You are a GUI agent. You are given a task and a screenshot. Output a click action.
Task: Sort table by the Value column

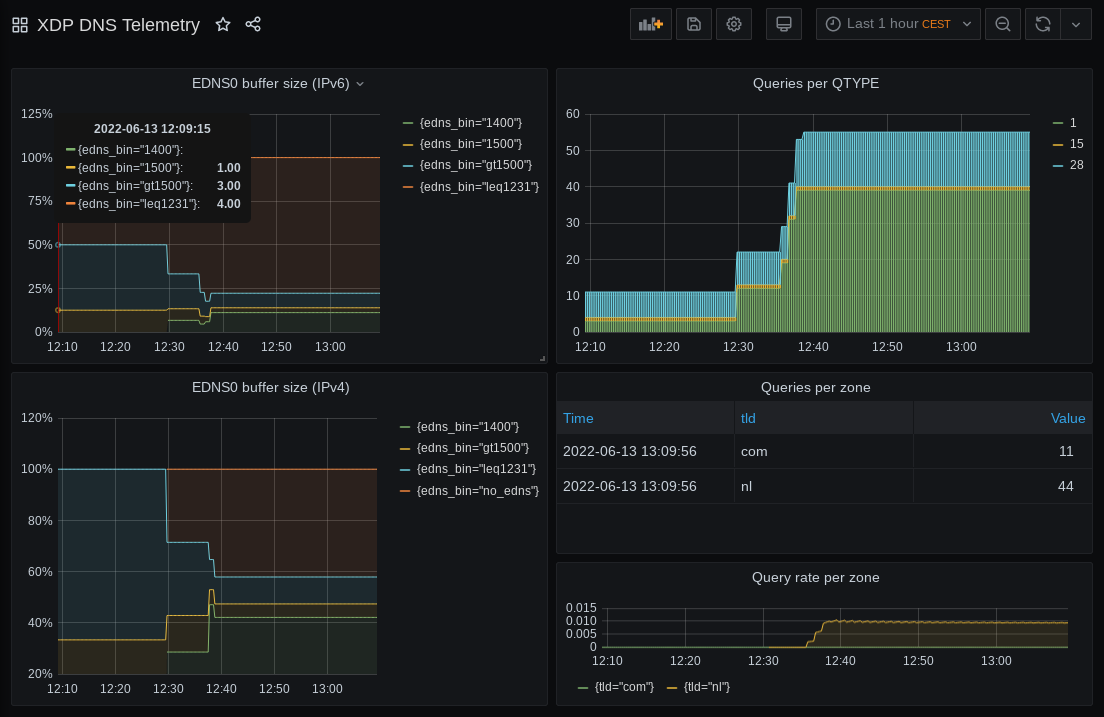[x=1067, y=418]
